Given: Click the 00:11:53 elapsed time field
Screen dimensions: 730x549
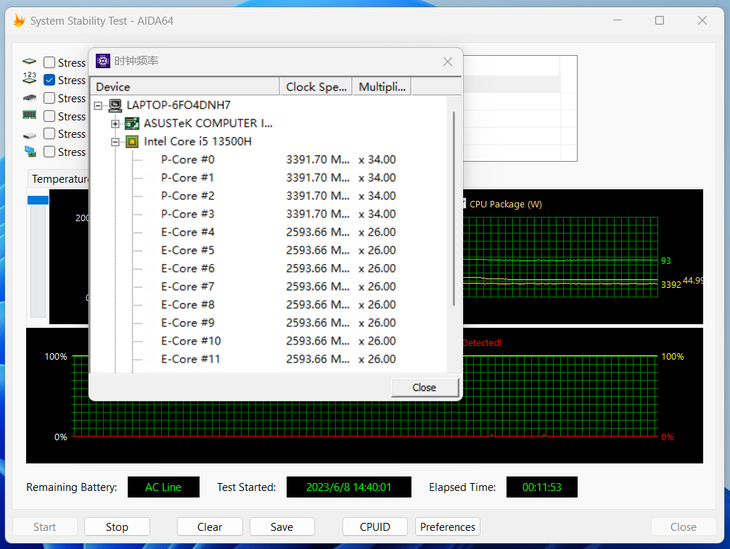Looking at the screenshot, I should [x=542, y=487].
